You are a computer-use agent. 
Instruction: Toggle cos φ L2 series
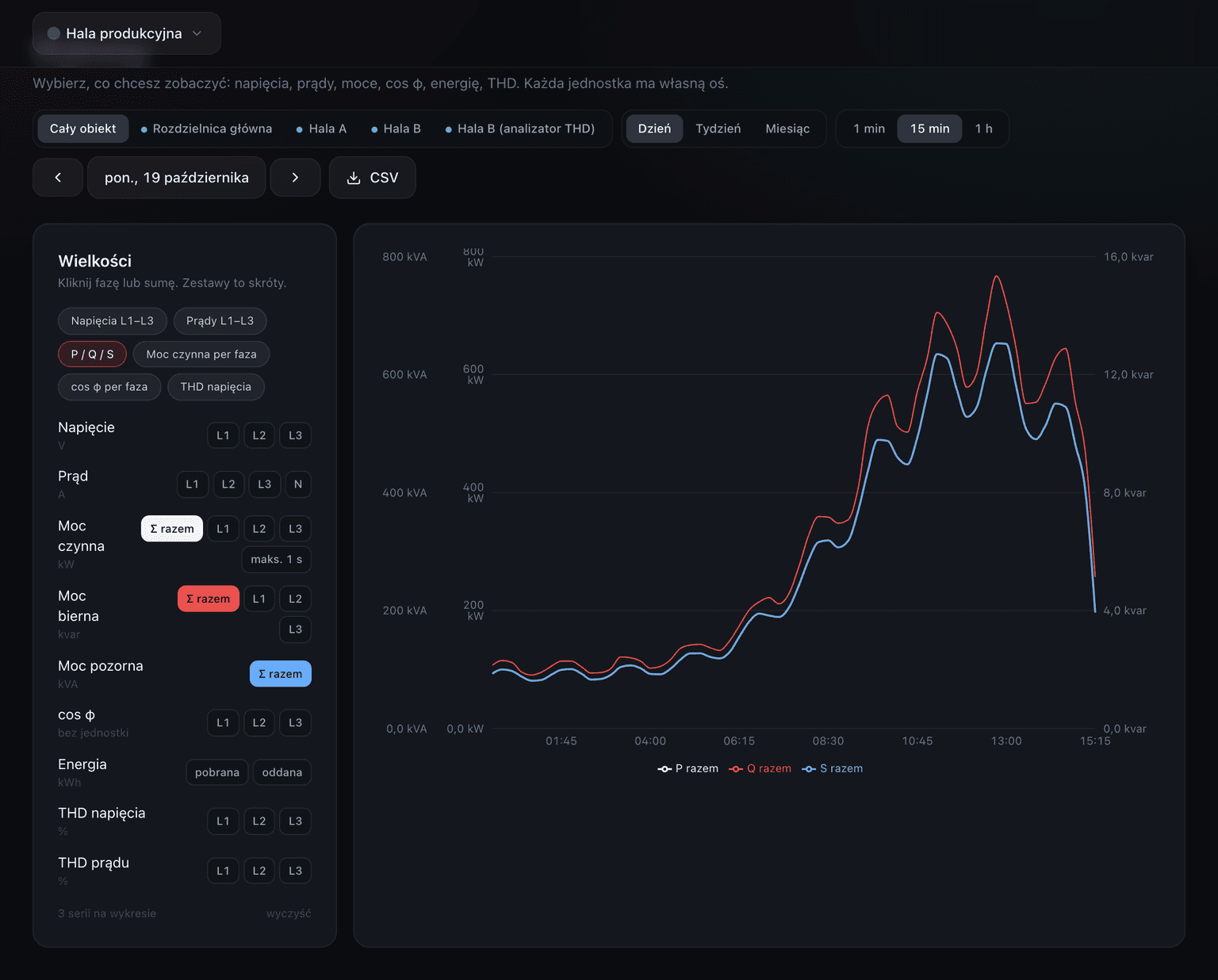click(259, 723)
